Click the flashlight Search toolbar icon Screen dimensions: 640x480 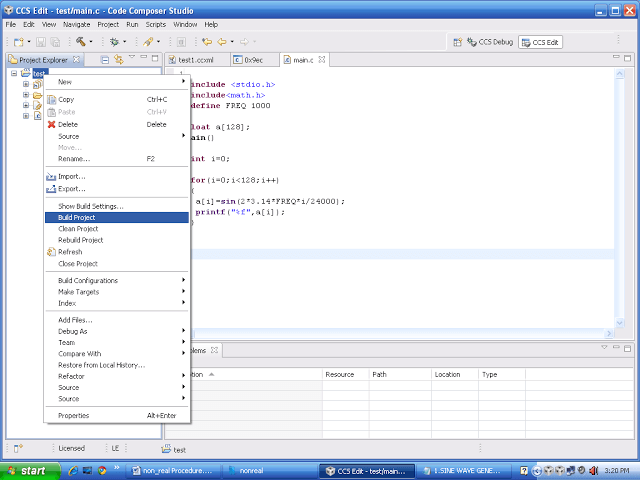click(x=148, y=41)
